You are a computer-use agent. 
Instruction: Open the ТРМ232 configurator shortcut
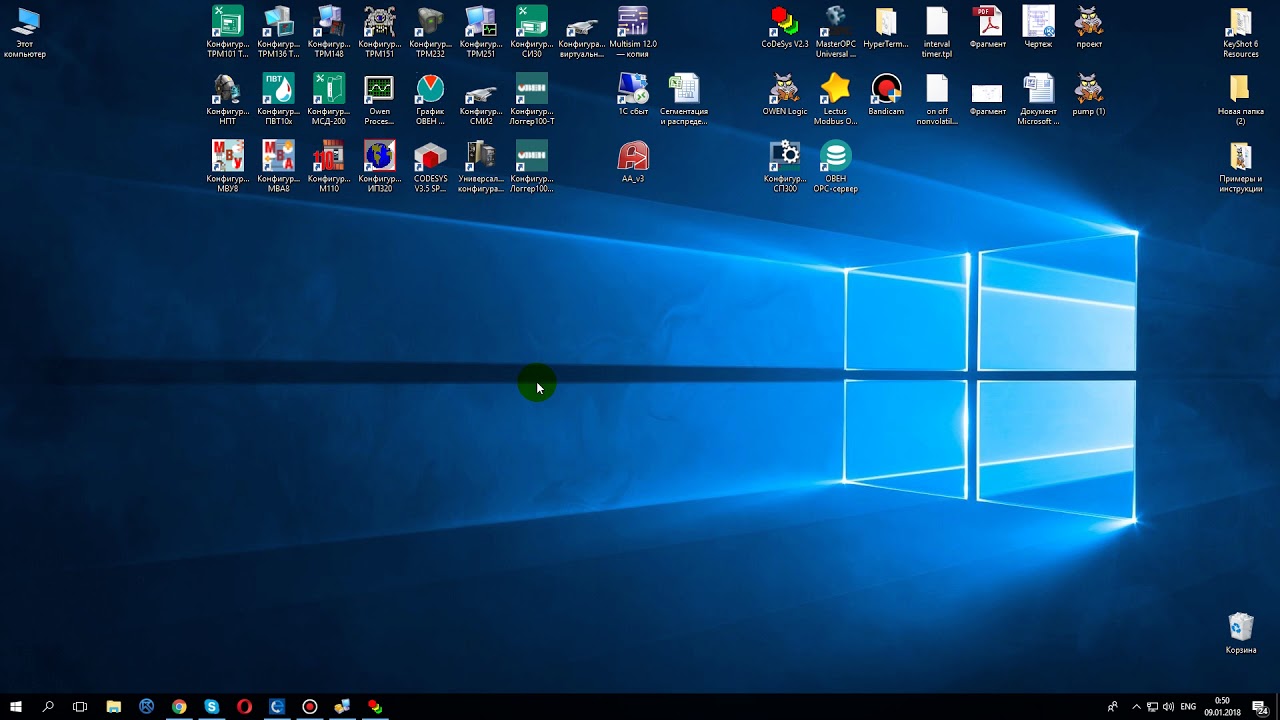tap(430, 32)
